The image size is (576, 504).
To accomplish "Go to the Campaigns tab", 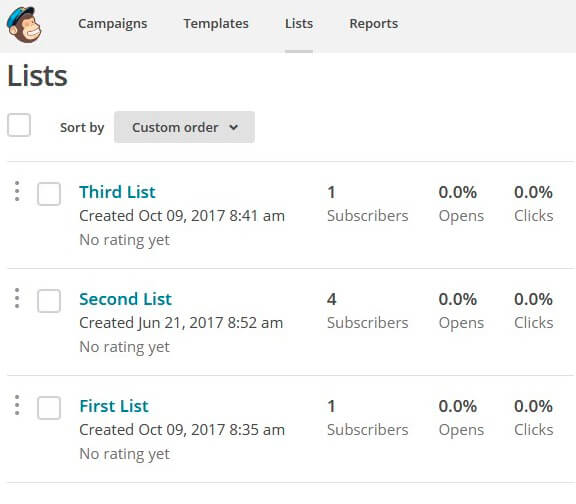I will click(112, 24).
